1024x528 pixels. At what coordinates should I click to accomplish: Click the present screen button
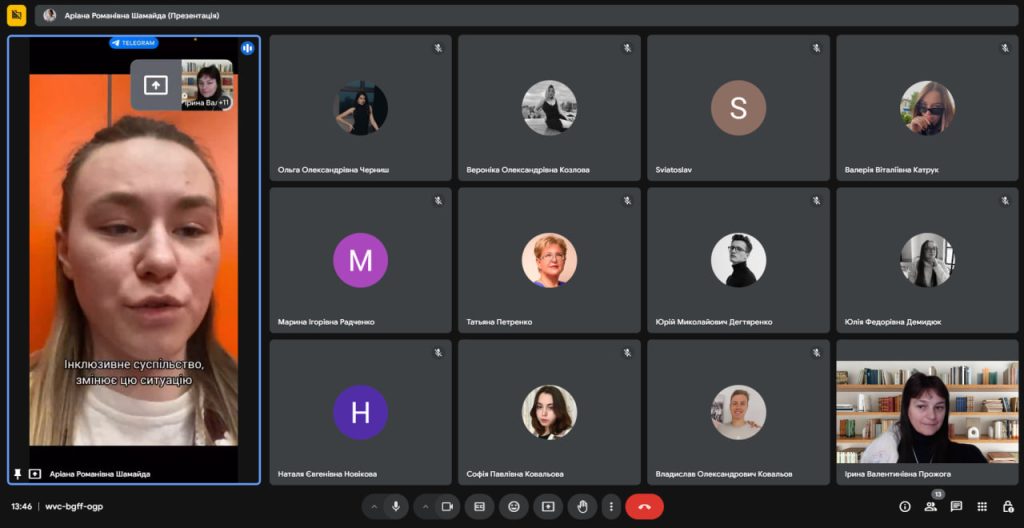click(x=547, y=507)
